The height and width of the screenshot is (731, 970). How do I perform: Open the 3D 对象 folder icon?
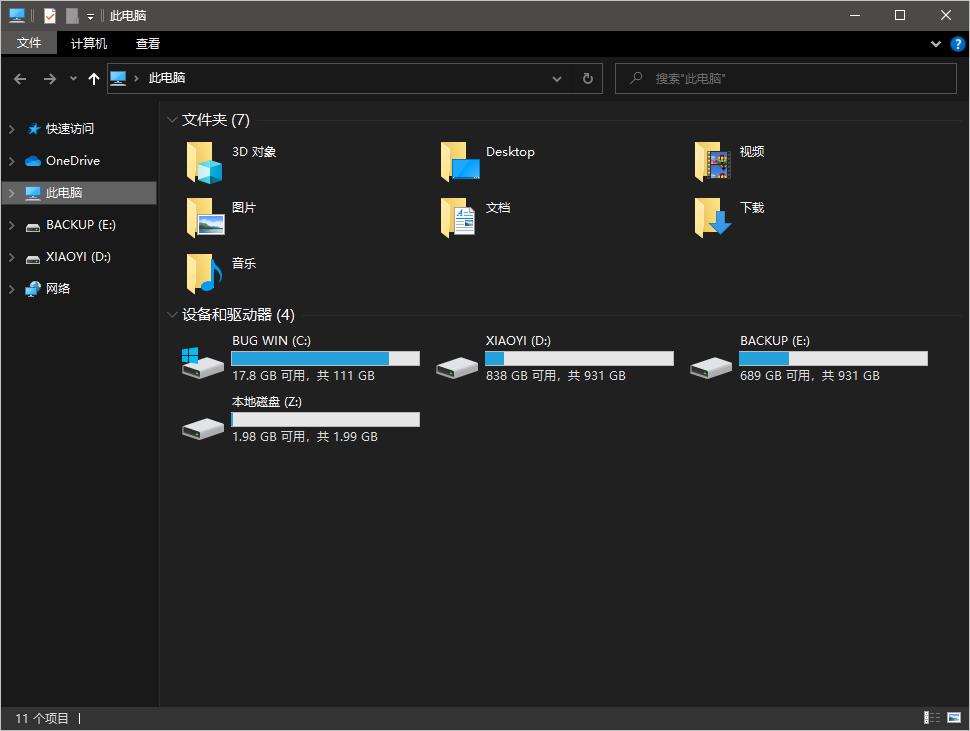pos(203,162)
